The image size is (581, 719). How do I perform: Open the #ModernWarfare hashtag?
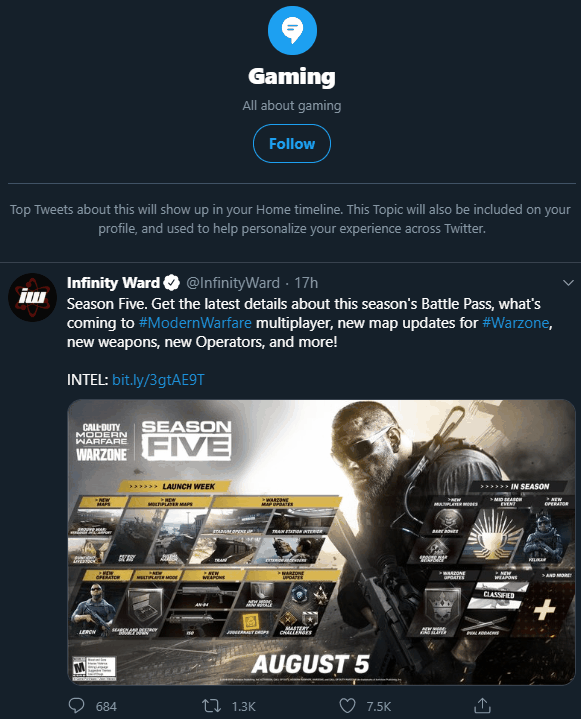click(195, 323)
